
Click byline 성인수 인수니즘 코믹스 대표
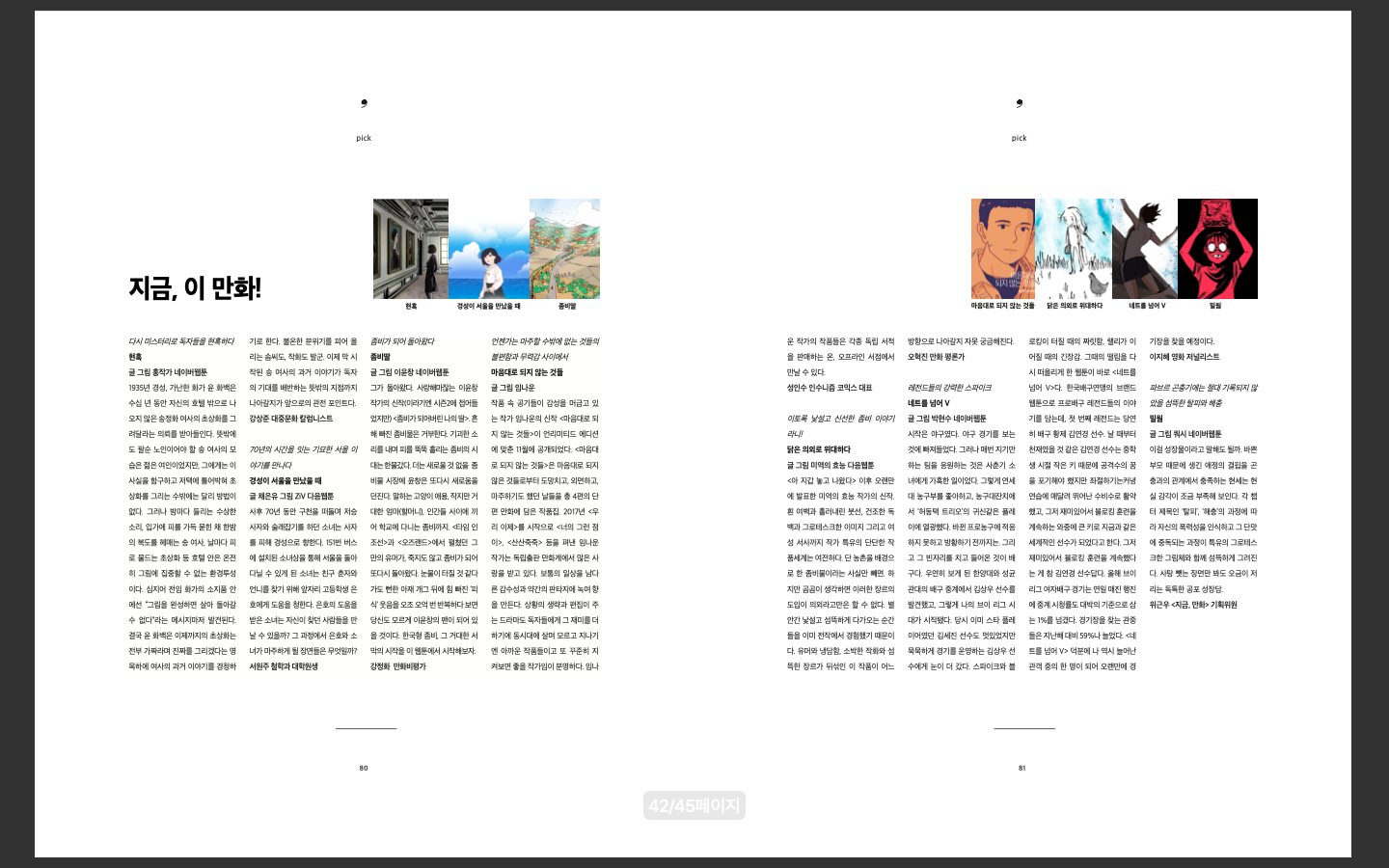[830, 388]
